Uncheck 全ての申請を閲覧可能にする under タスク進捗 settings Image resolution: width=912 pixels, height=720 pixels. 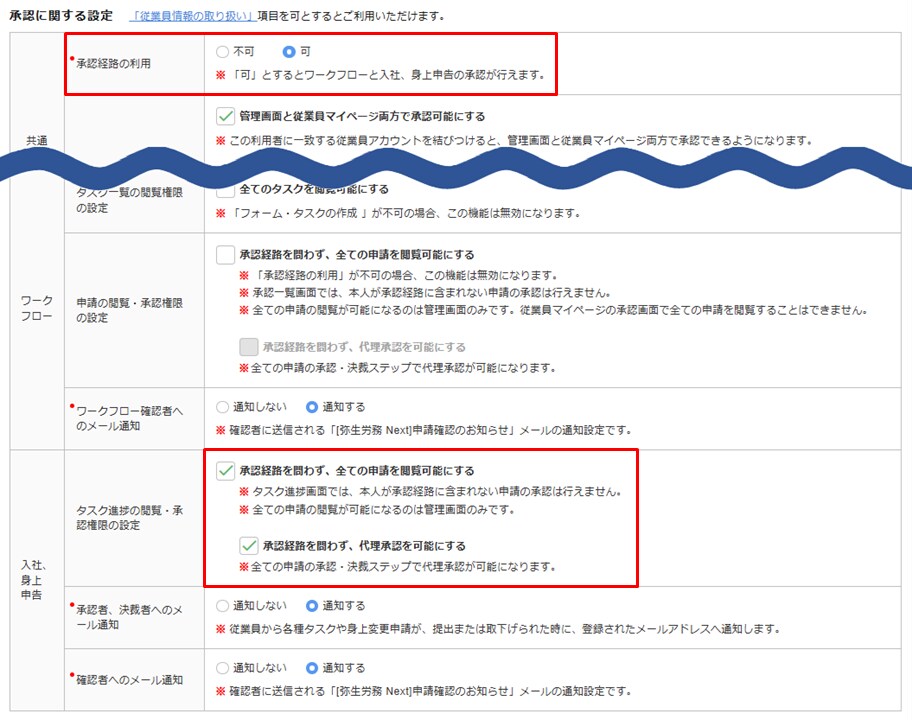click(x=225, y=470)
